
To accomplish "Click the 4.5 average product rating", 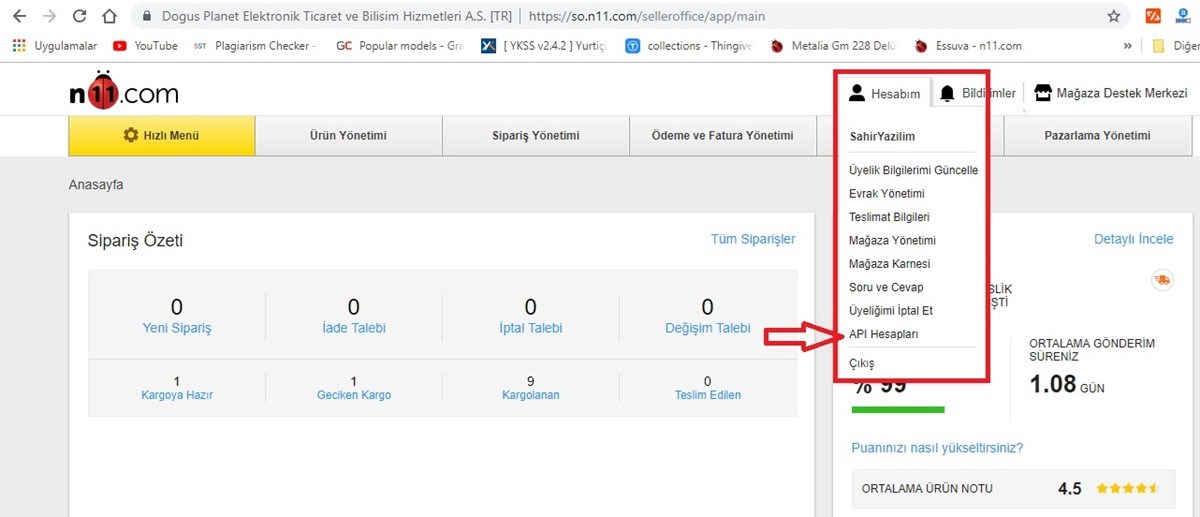I will [x=1070, y=489].
